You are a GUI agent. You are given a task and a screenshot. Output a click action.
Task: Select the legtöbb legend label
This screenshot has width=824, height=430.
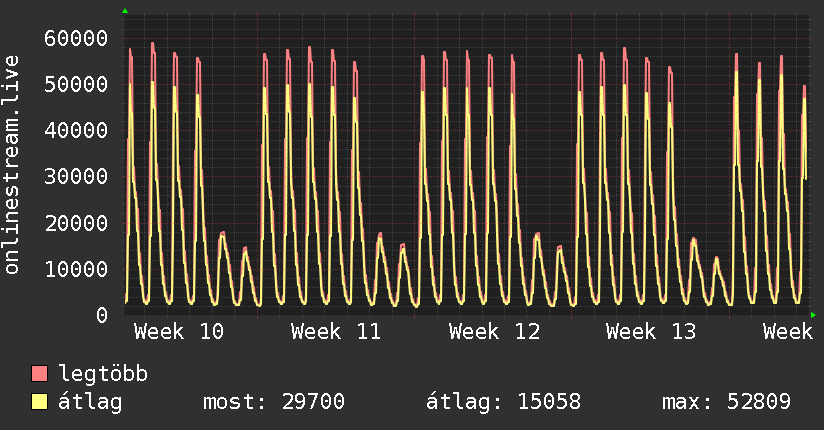(103, 374)
